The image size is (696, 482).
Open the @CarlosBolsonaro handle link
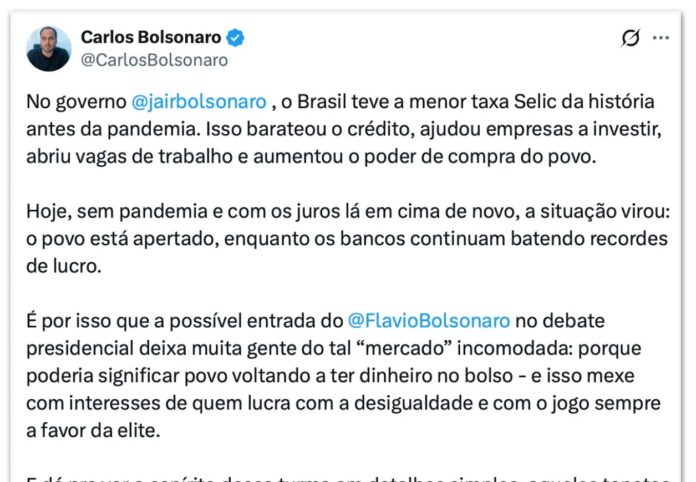coord(154,60)
